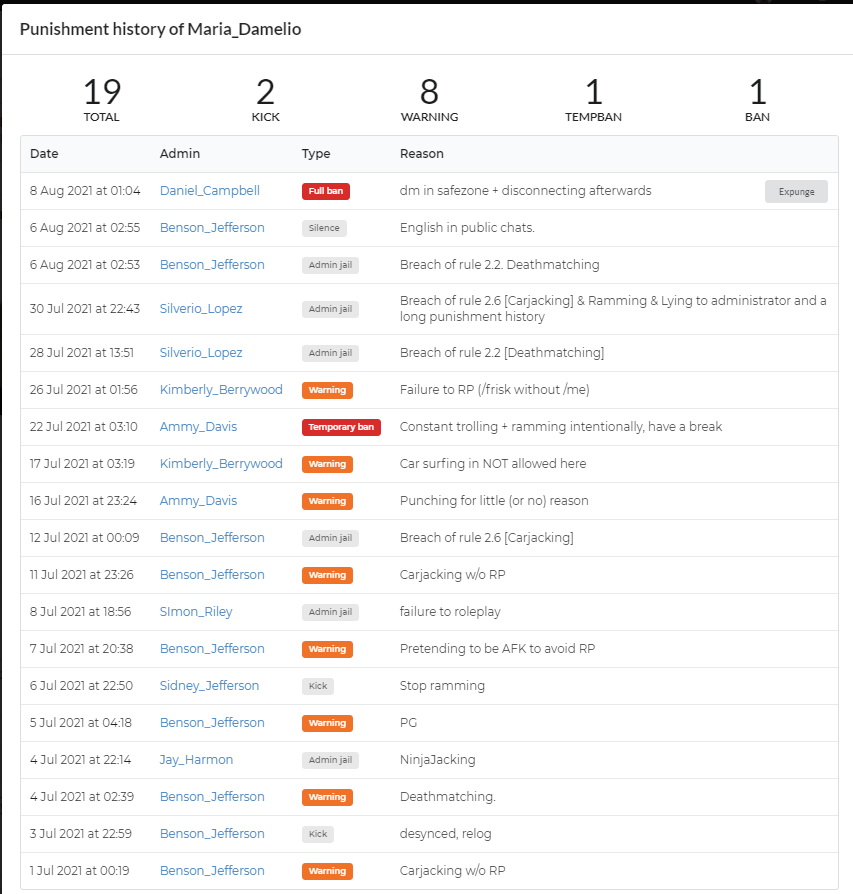Image resolution: width=853 pixels, height=894 pixels.
Task: Open the Jay_Harmon admin link
Action: click(196, 759)
